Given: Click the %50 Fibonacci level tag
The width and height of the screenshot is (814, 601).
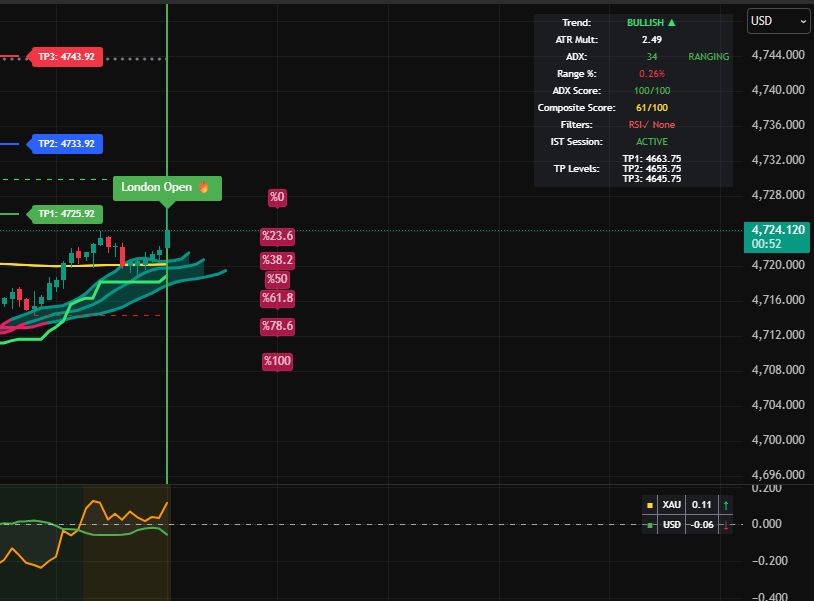Looking at the screenshot, I should 277,279.
